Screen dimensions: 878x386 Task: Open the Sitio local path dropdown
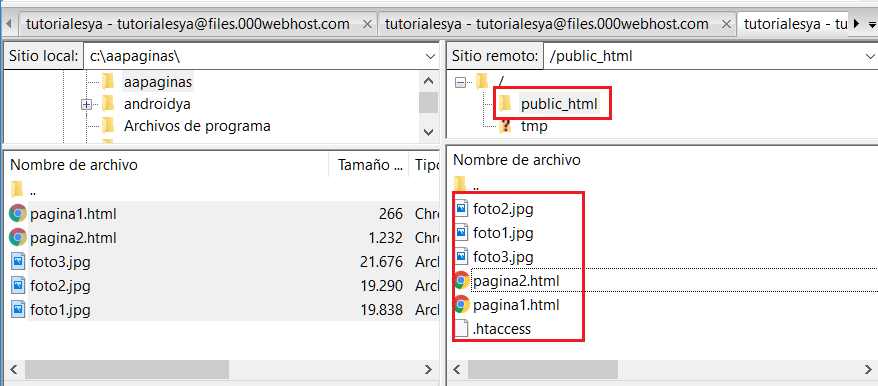pyautogui.click(x=431, y=56)
